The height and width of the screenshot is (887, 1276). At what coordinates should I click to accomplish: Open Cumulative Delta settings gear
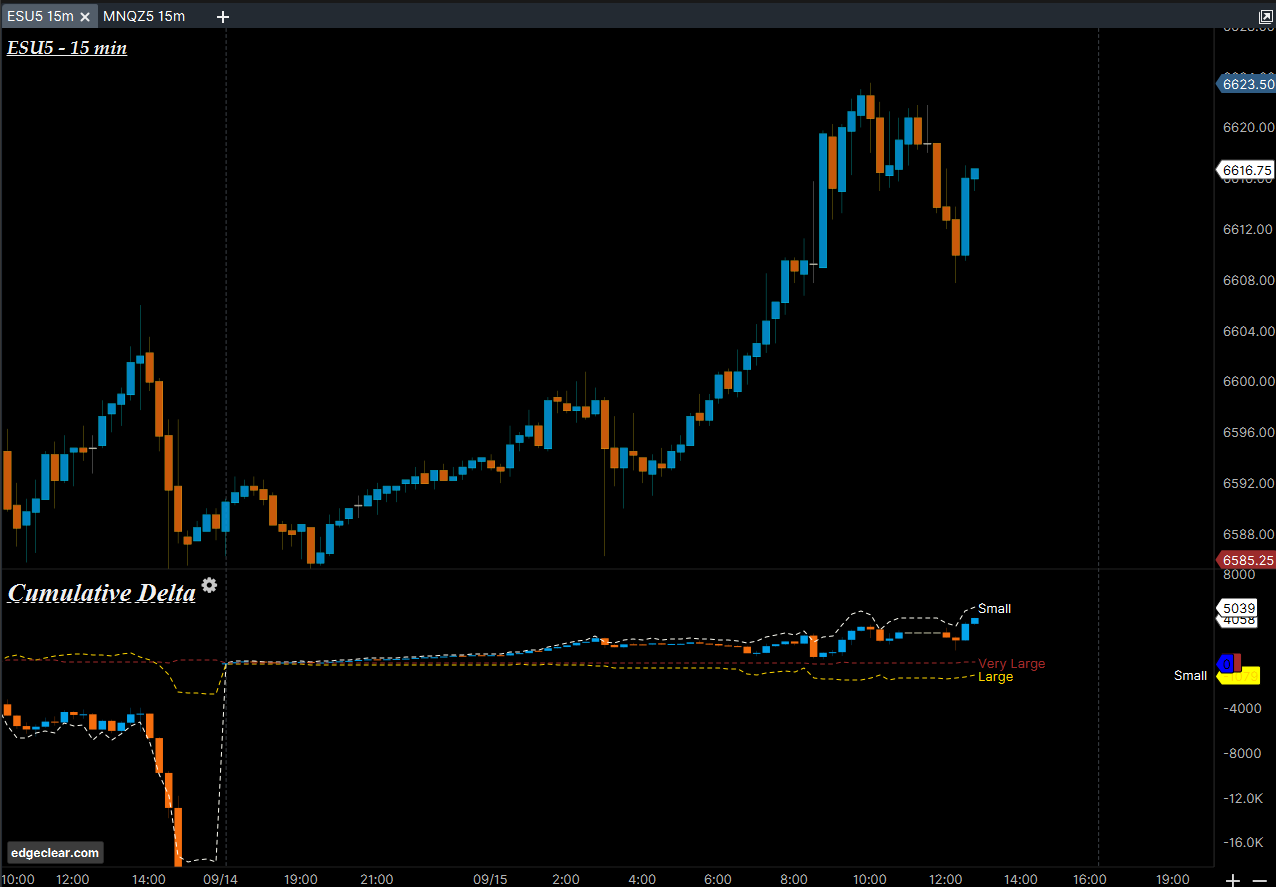point(209,586)
